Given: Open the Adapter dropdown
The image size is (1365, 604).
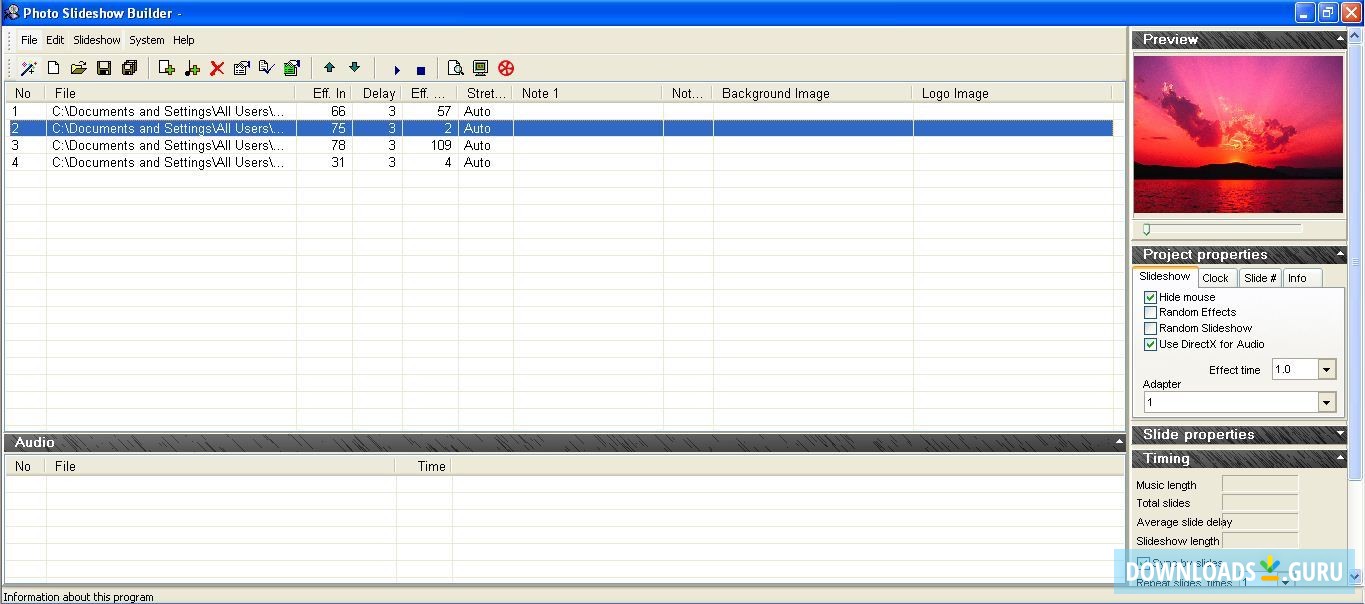Looking at the screenshot, I should (1327, 402).
